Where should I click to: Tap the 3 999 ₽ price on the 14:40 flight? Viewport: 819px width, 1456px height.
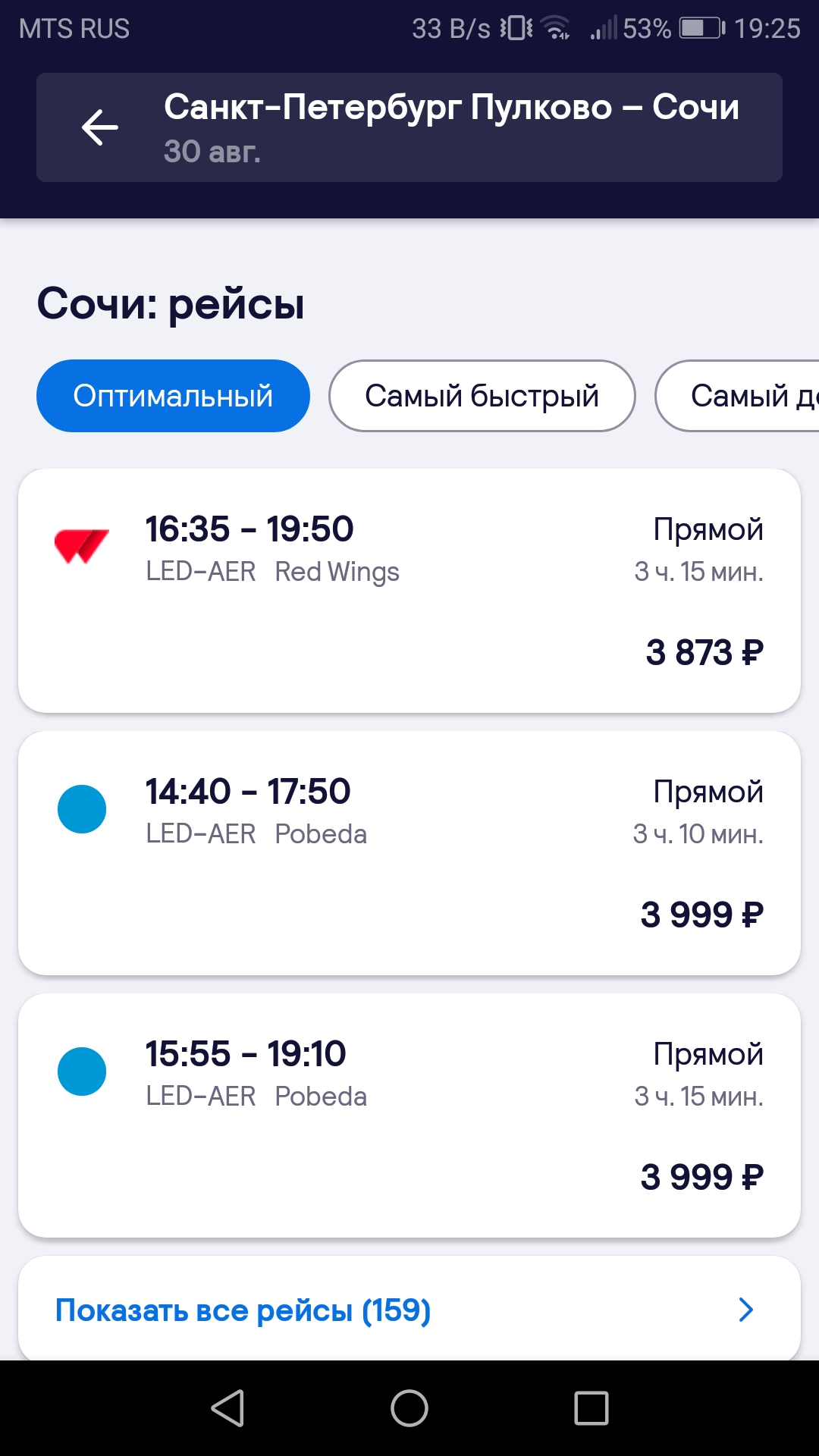click(x=702, y=915)
